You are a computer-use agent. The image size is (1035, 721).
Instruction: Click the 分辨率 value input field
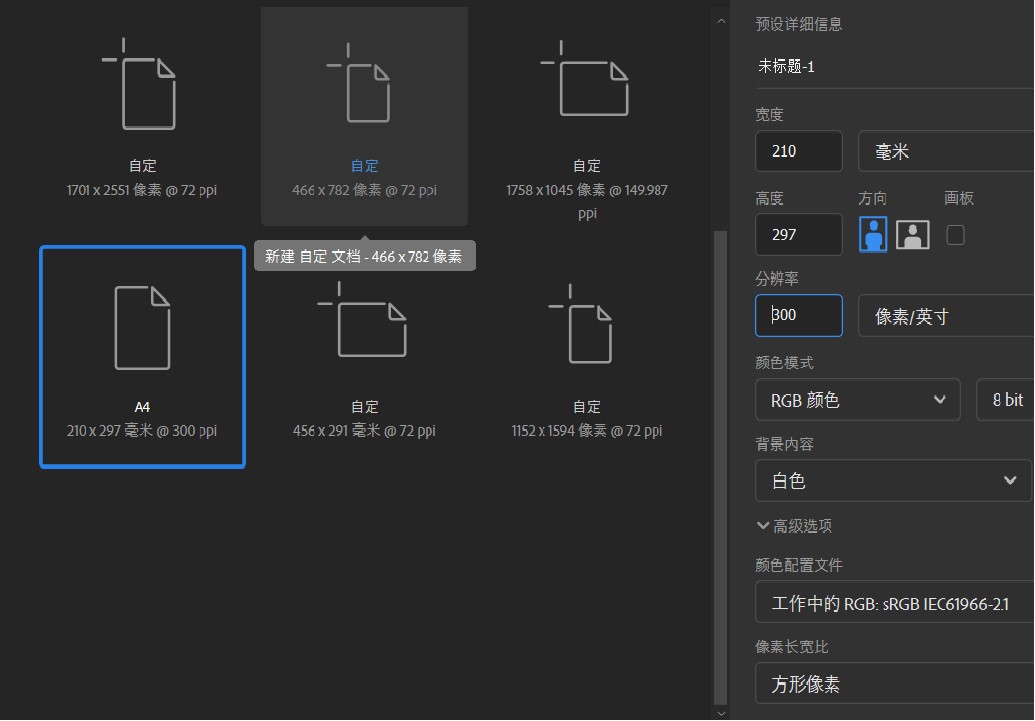point(798,315)
